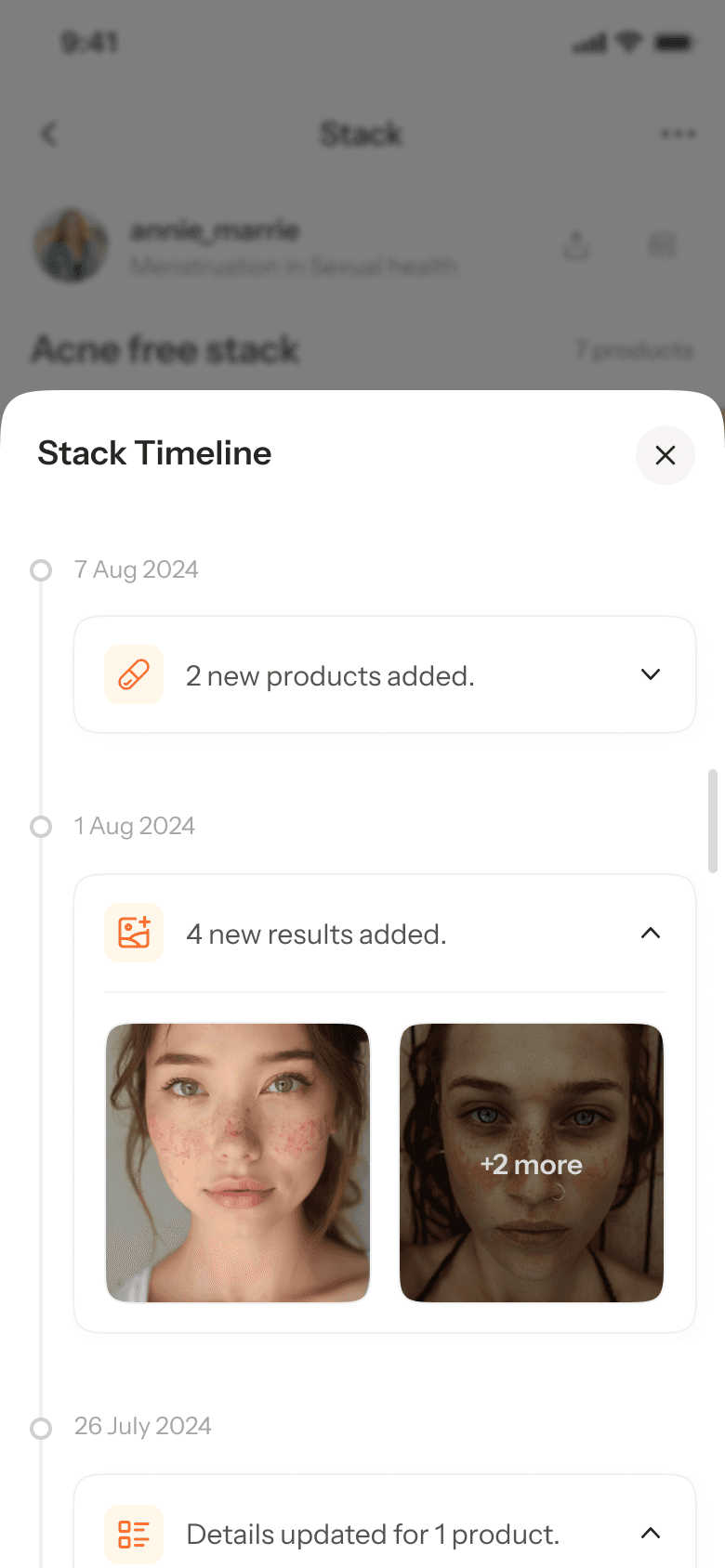Click the sheet's vertical scrollbar handle
The image size is (725, 1568).
pyautogui.click(x=713, y=821)
